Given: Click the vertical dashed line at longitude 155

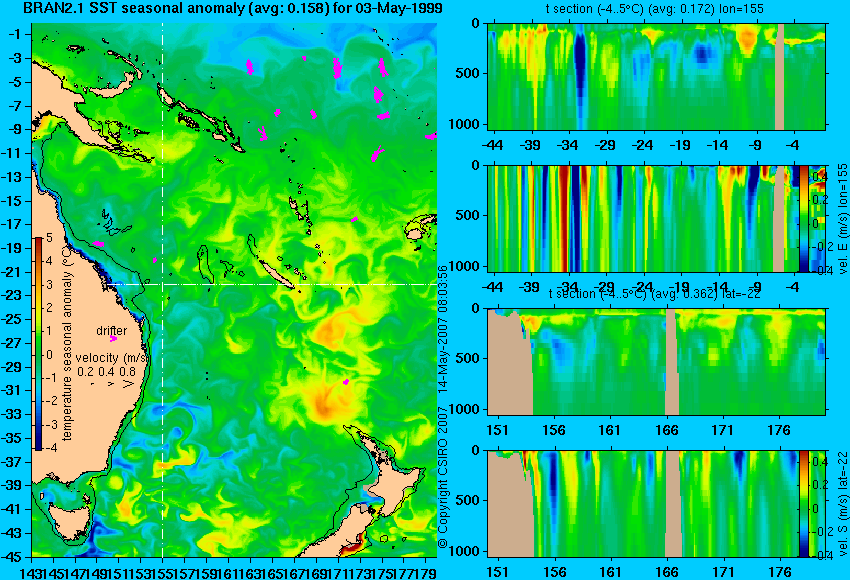Looking at the screenshot, I should [x=163, y=290].
